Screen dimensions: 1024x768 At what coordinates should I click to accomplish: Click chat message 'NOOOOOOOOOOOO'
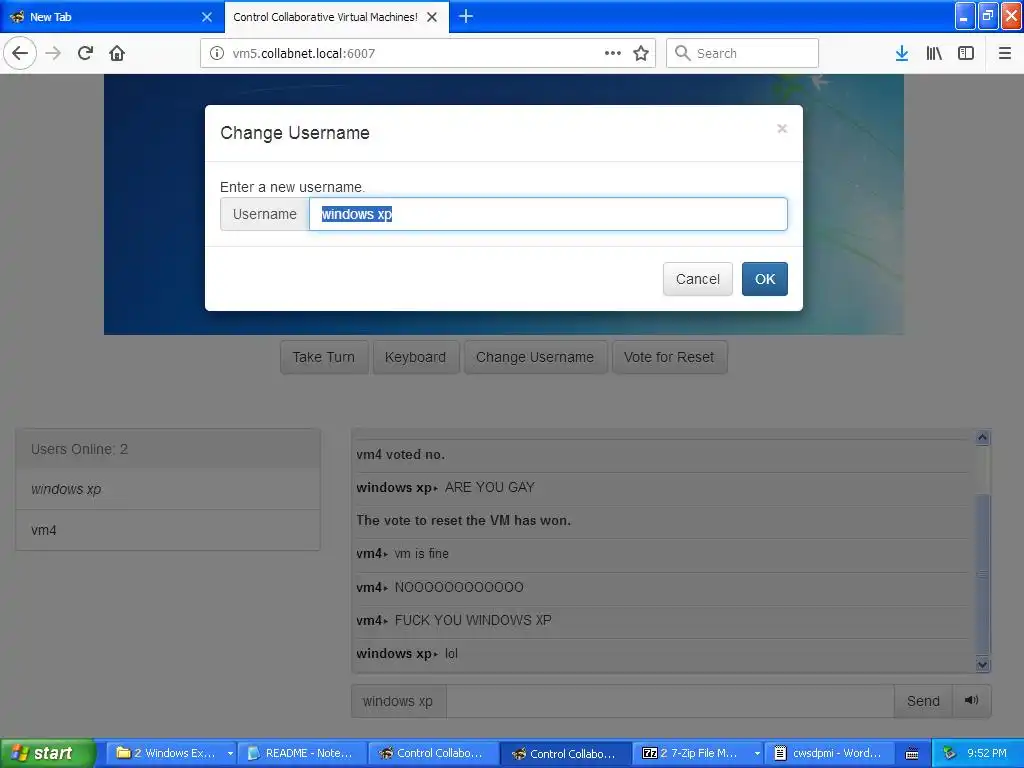(x=459, y=587)
